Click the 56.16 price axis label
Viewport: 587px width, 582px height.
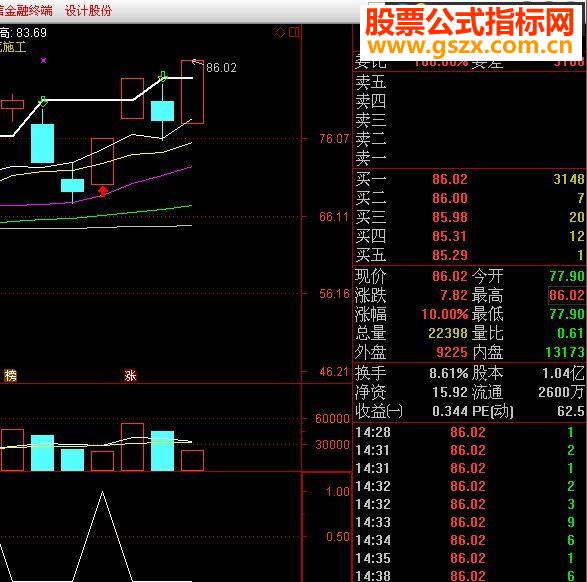334,294
